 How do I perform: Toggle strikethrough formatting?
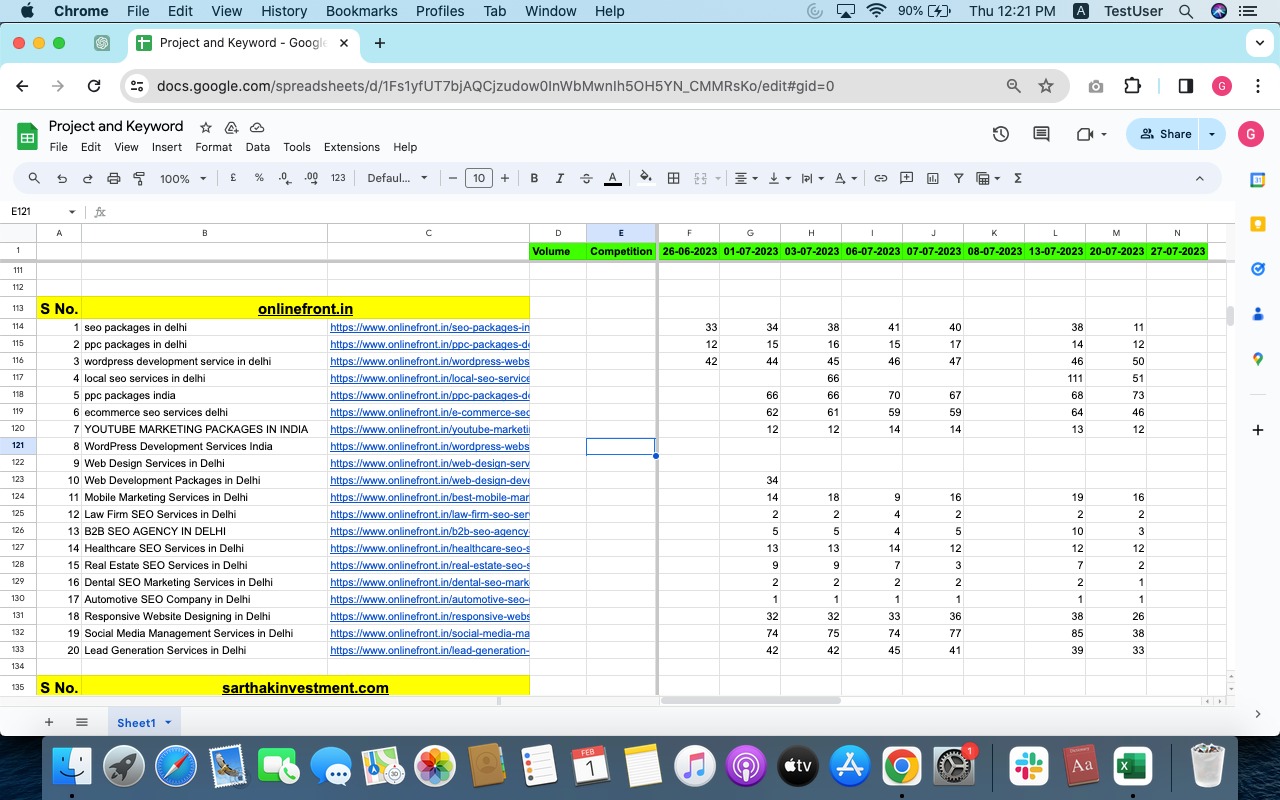point(586,178)
